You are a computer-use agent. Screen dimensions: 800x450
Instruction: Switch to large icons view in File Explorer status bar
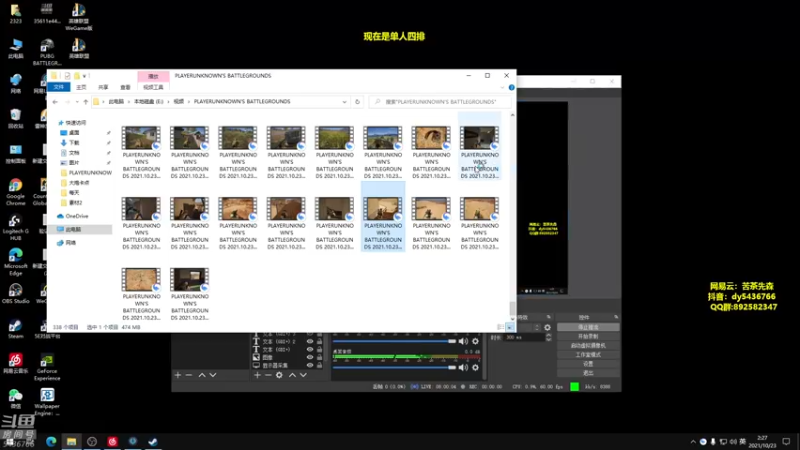[510, 327]
